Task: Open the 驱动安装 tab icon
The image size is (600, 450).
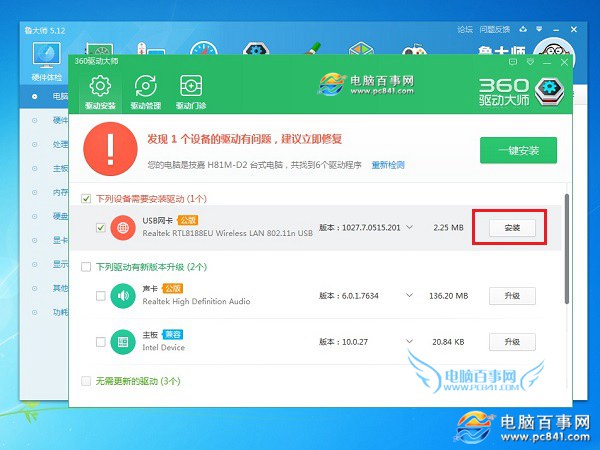Action: pos(100,87)
